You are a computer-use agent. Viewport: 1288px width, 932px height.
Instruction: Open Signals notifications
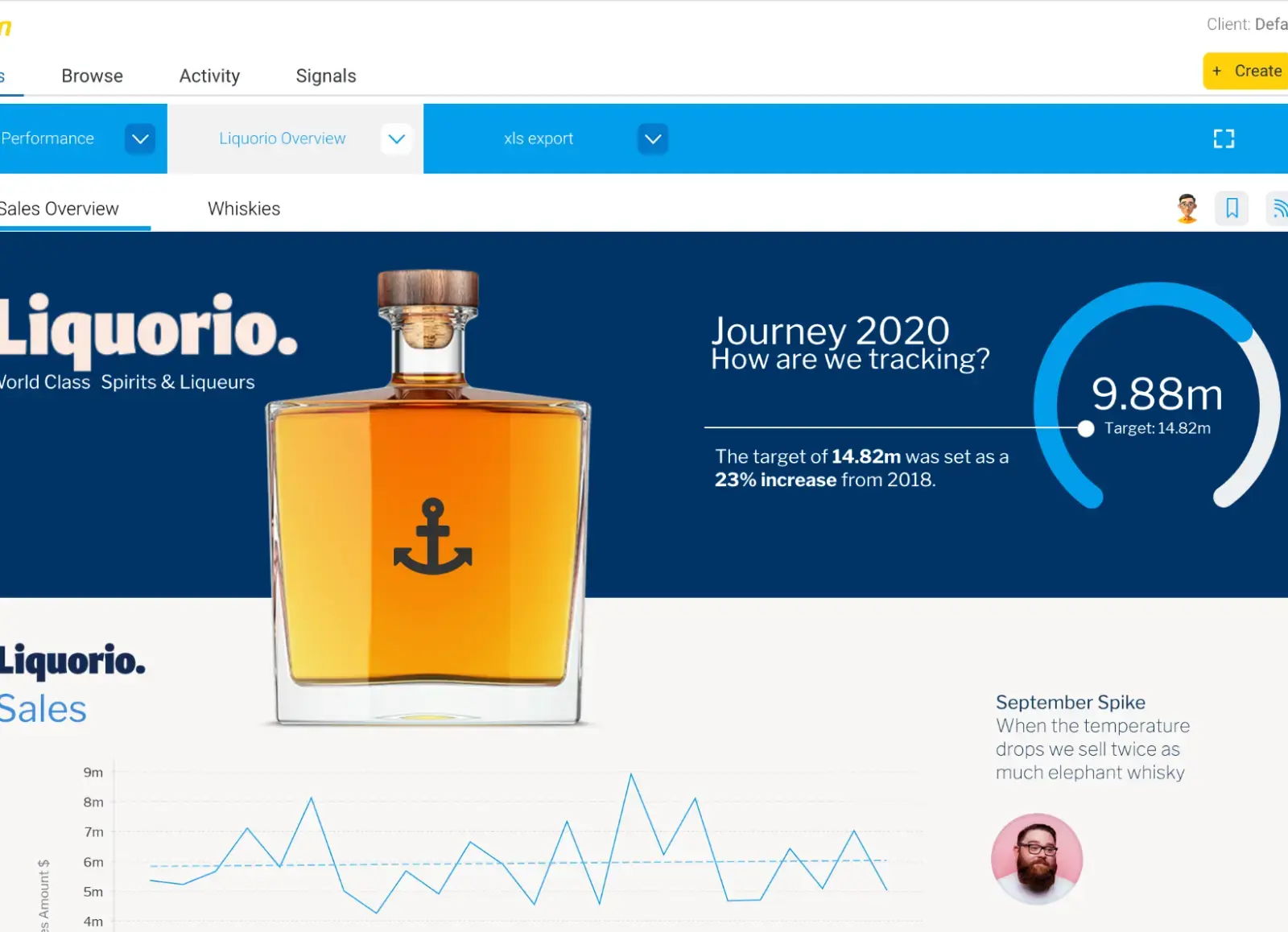326,76
